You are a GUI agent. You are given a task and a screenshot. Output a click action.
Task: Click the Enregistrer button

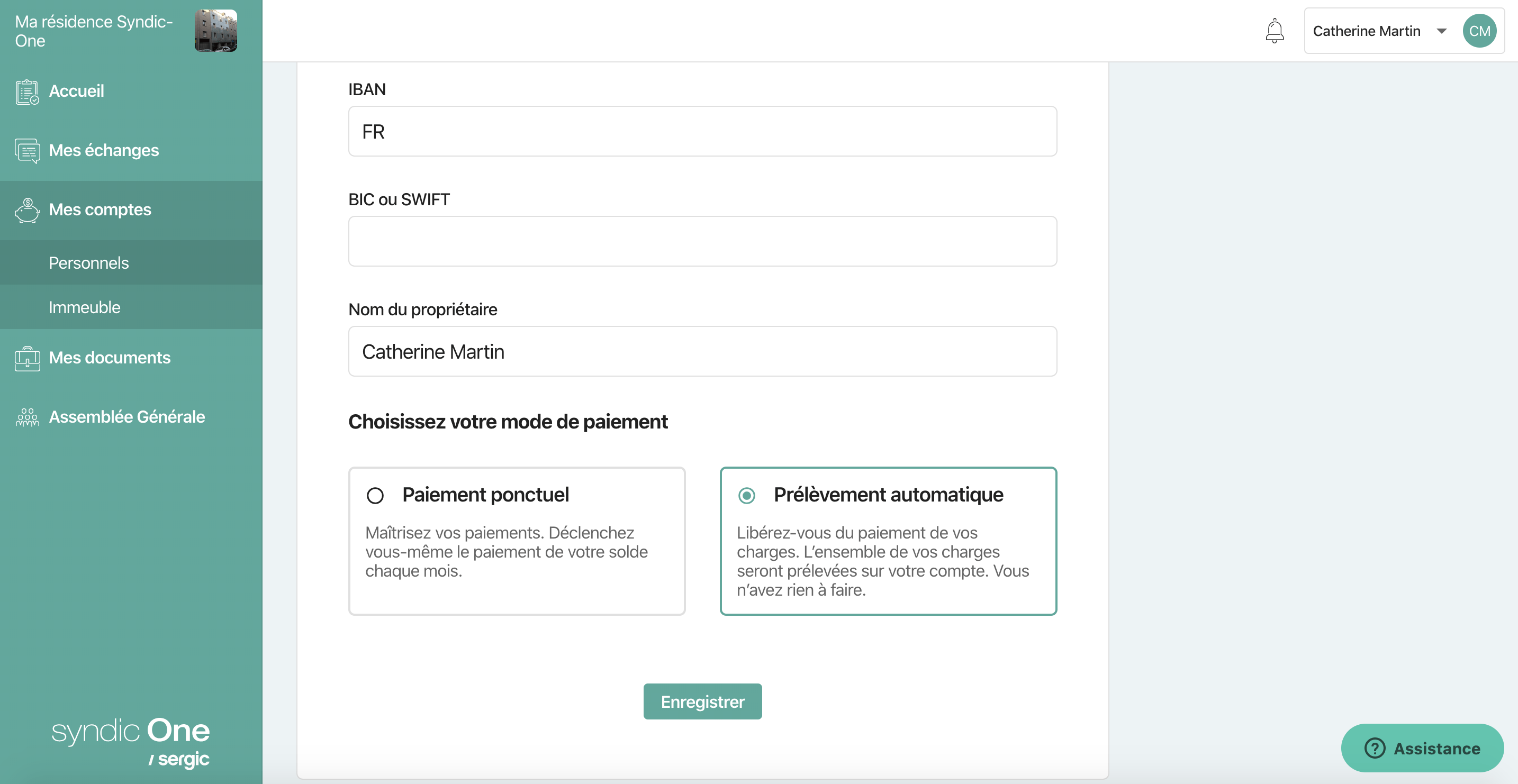coord(702,701)
